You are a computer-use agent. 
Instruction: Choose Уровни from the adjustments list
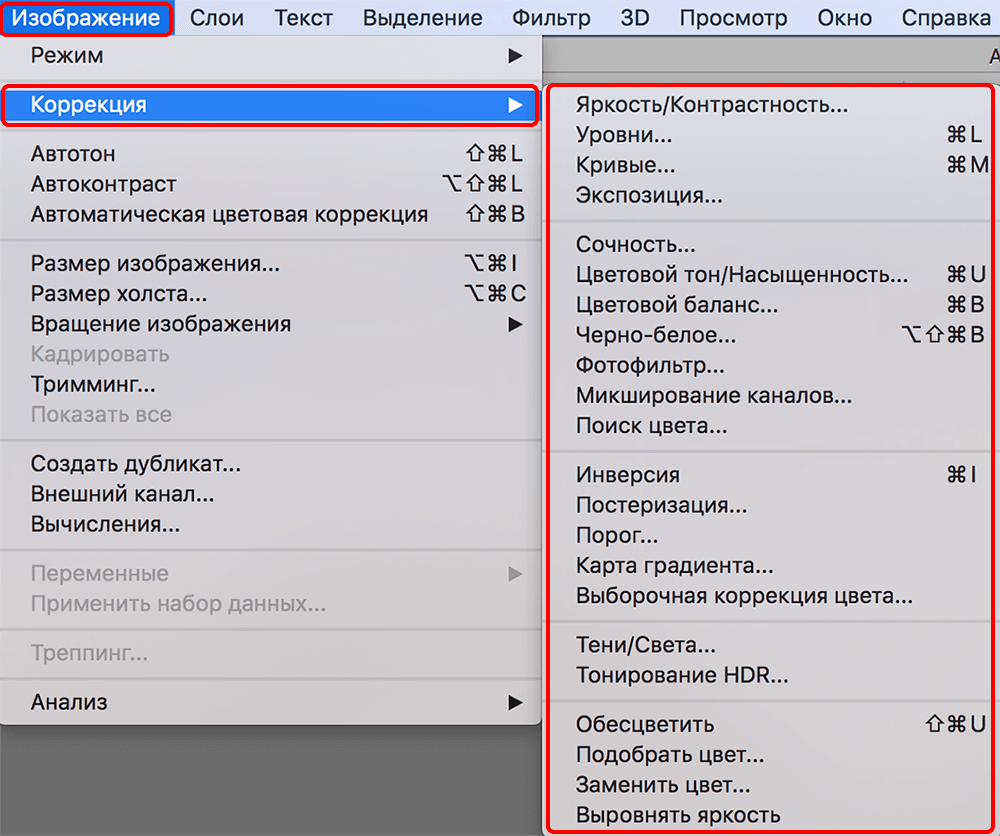[624, 135]
